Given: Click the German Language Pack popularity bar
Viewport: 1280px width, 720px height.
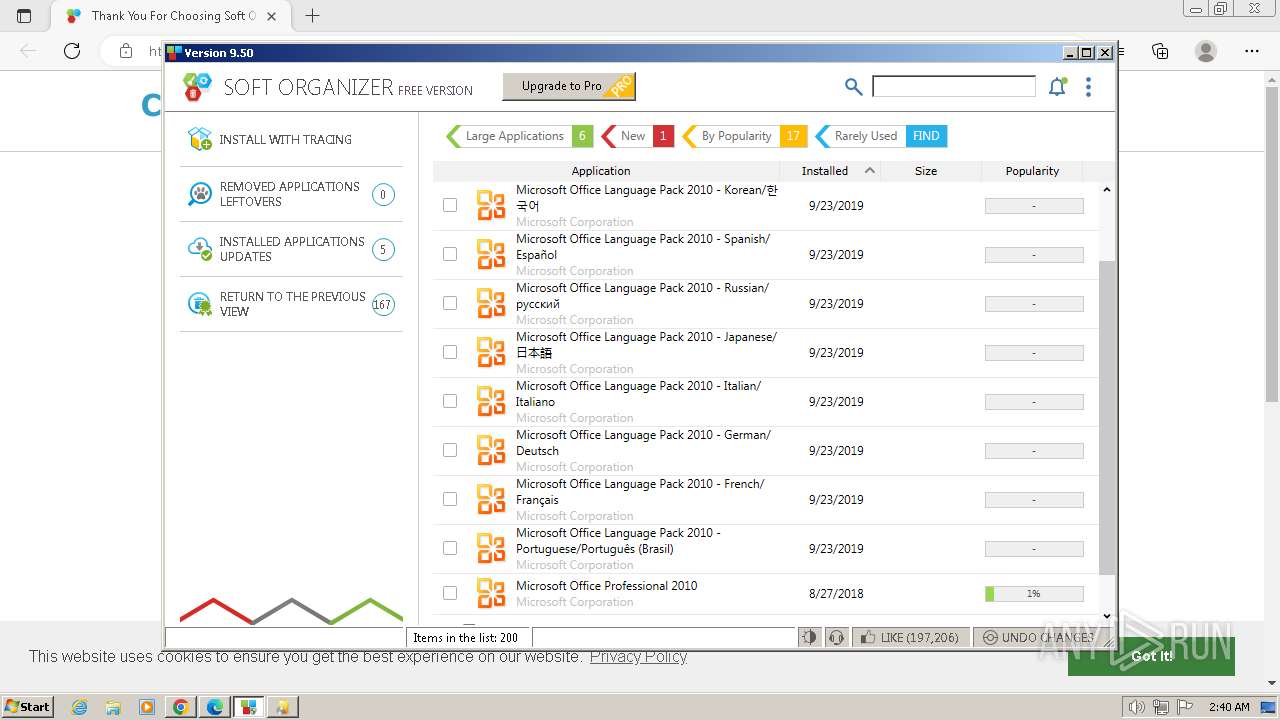Looking at the screenshot, I should tap(1034, 450).
